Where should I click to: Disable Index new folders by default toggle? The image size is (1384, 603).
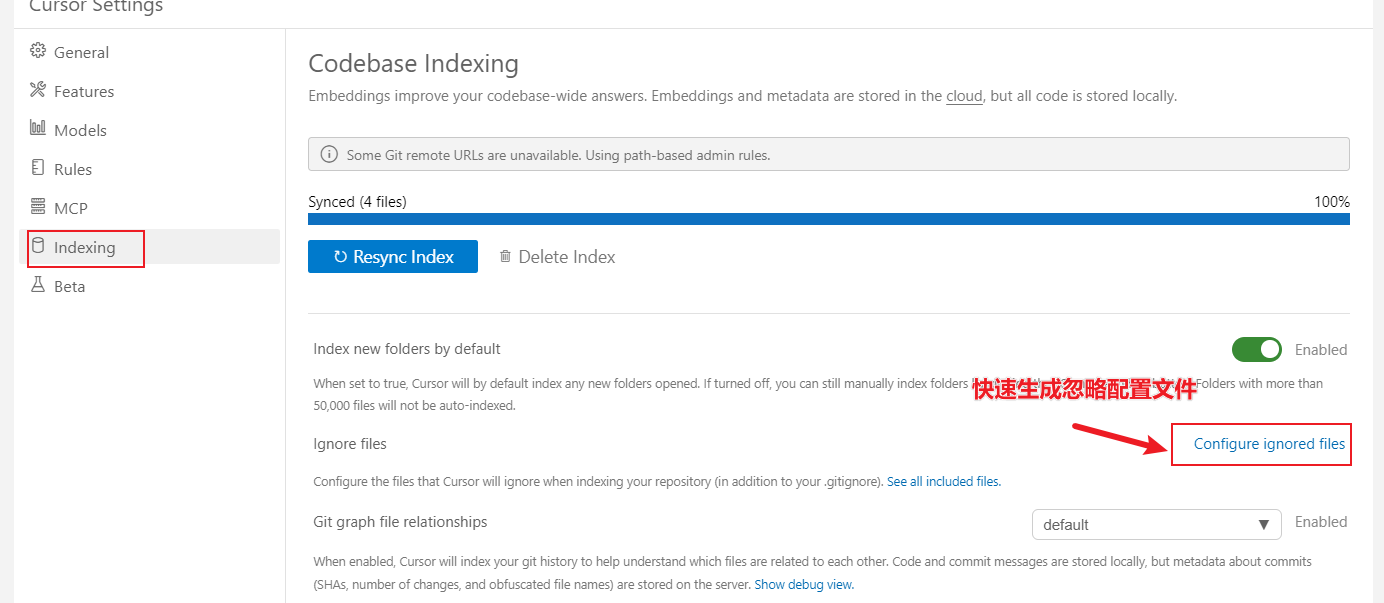tap(1256, 349)
